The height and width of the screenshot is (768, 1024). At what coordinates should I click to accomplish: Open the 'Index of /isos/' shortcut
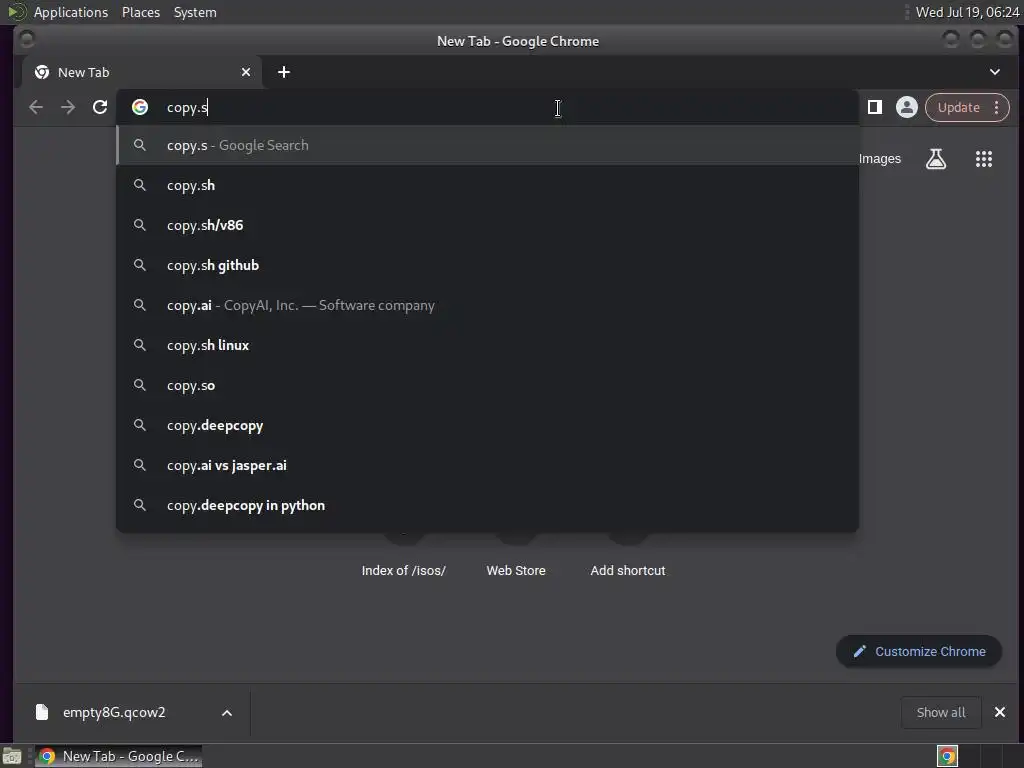[x=404, y=570]
